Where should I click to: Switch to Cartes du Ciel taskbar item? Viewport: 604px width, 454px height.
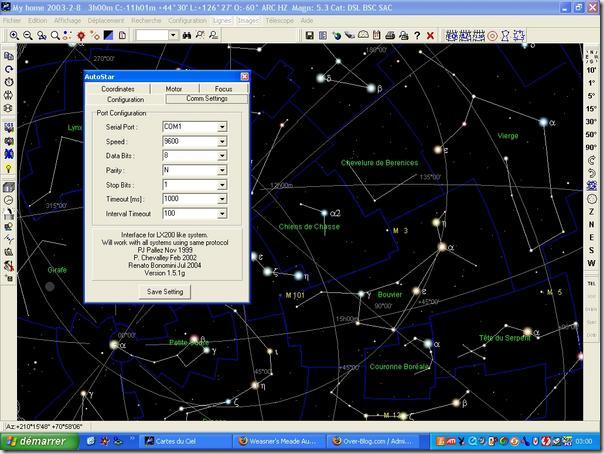tap(185, 441)
